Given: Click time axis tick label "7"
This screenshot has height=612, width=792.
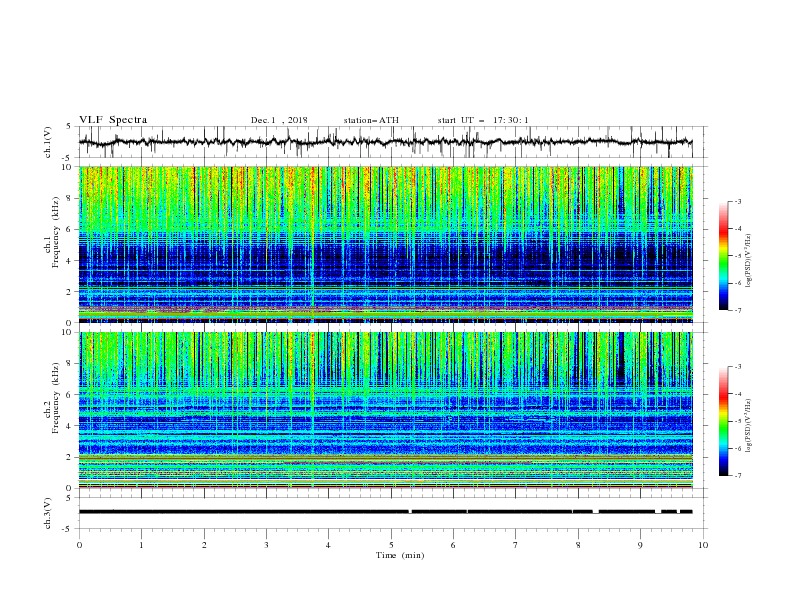Looking at the screenshot, I should point(515,545).
